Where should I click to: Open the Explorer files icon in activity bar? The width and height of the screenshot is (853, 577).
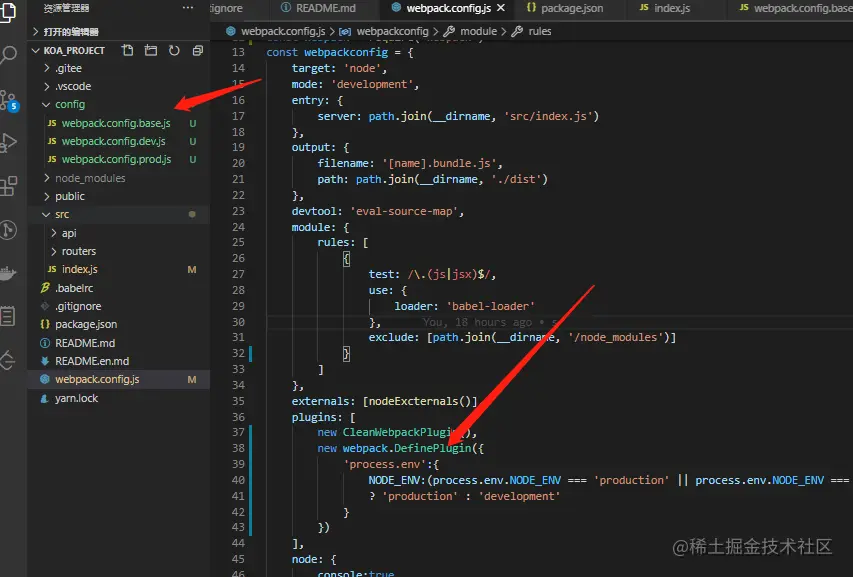[x=8, y=12]
